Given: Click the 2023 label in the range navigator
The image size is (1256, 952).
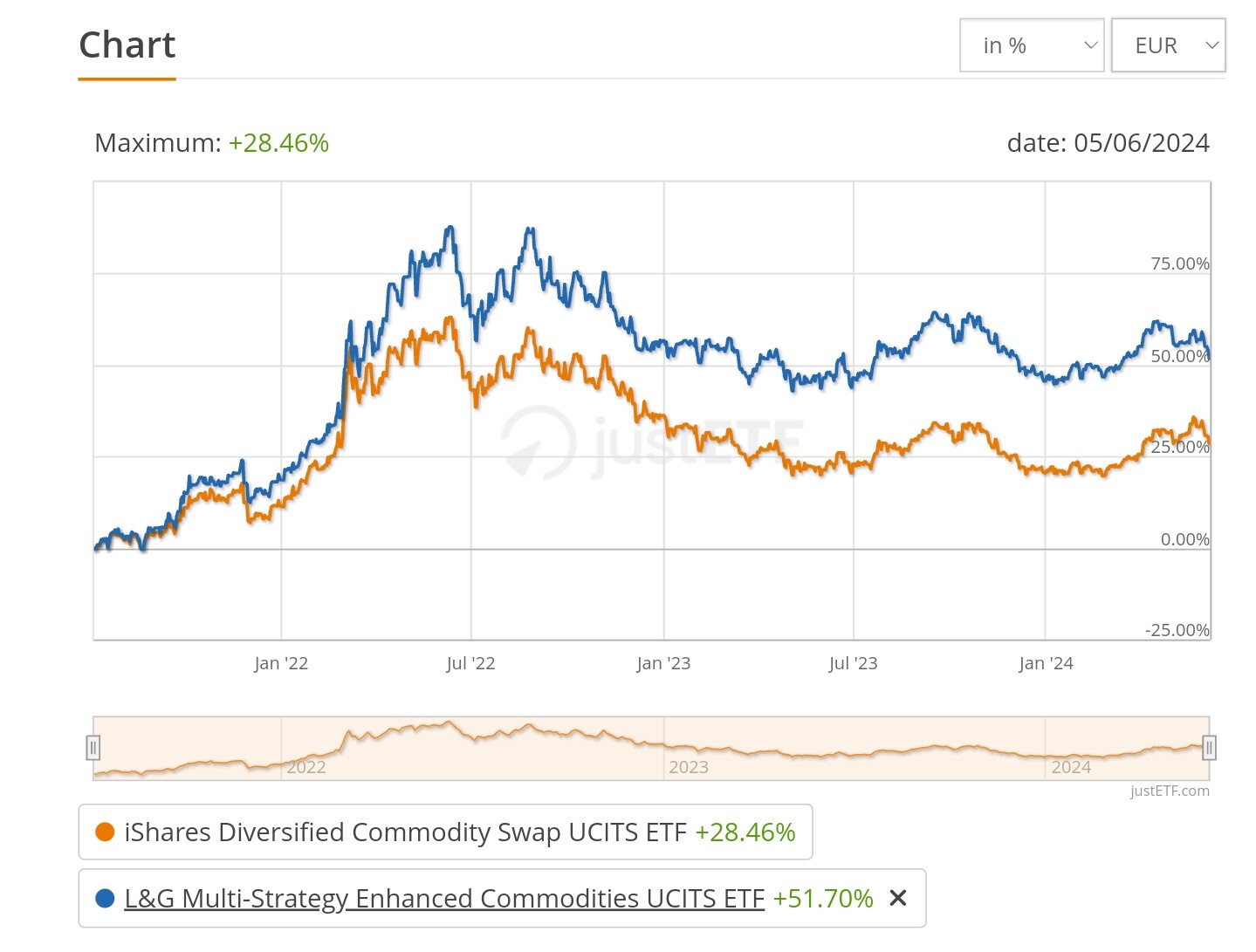Looking at the screenshot, I should click(689, 767).
